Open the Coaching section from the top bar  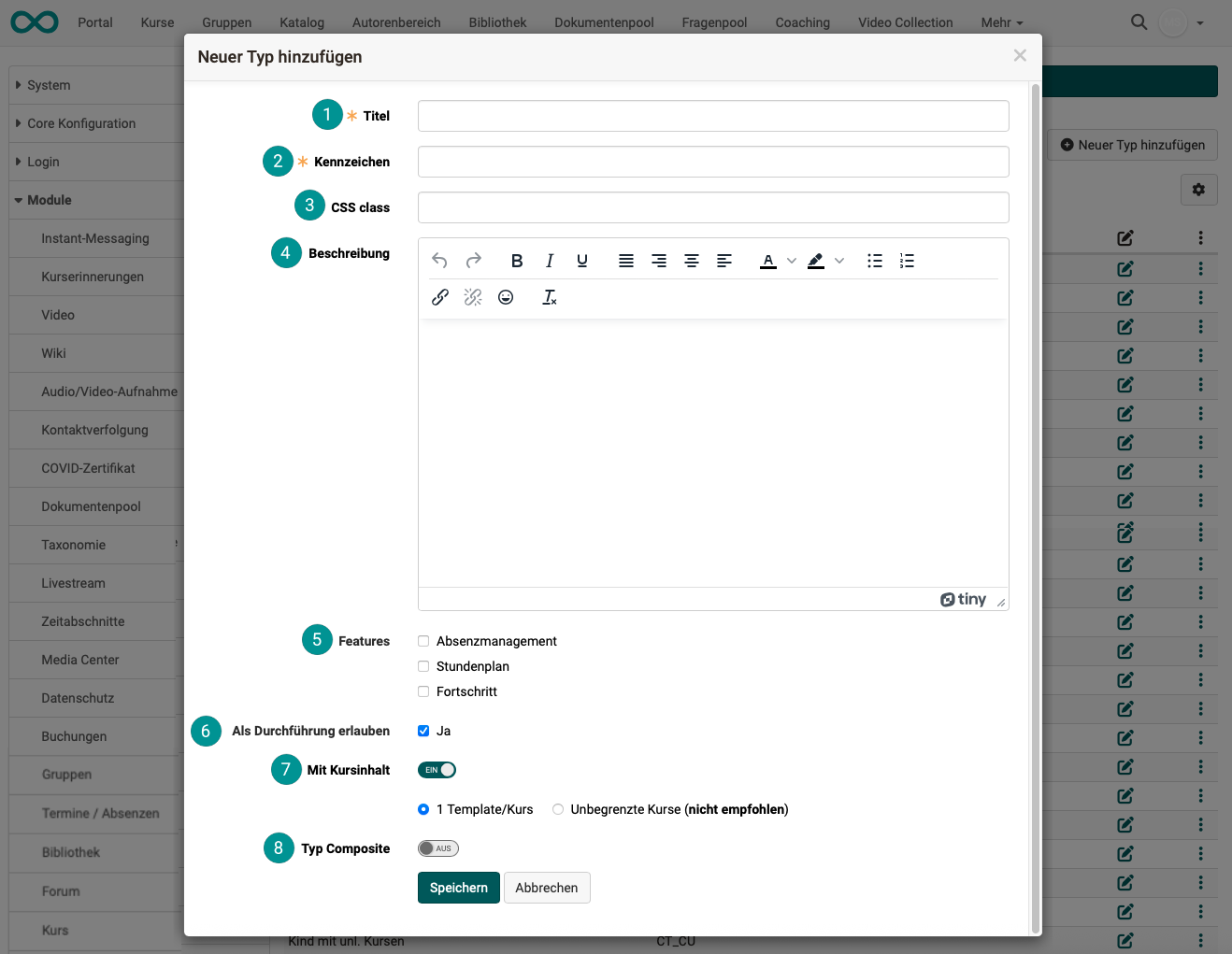coord(802,21)
